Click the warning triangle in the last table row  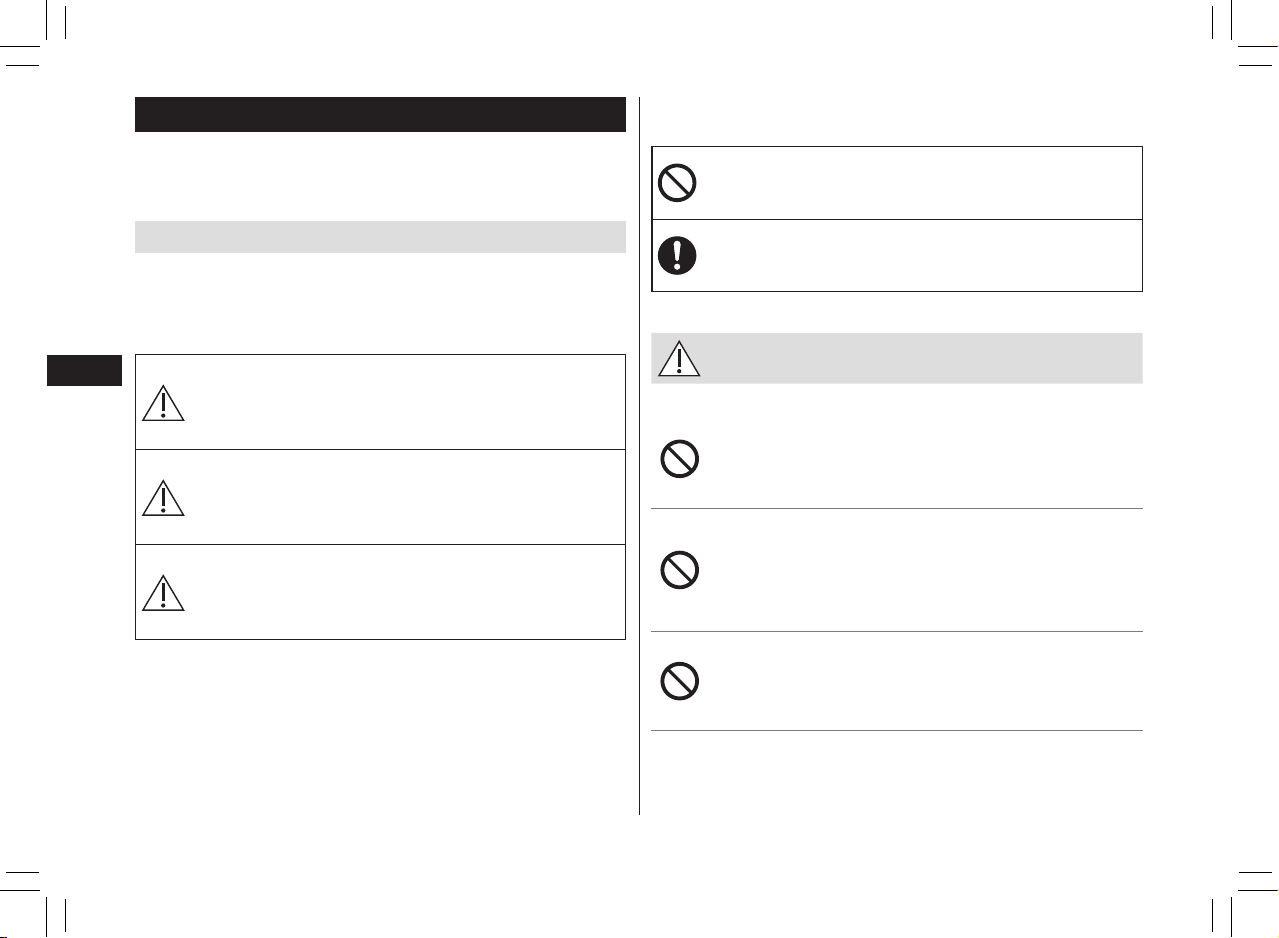[163, 591]
